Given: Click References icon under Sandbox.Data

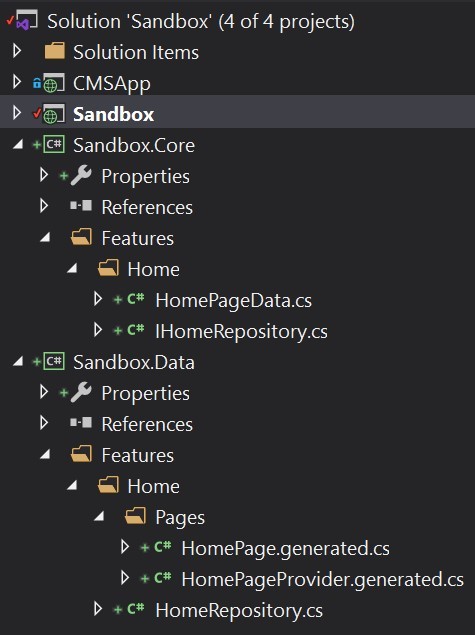Looking at the screenshot, I should pyautogui.click(x=81, y=423).
